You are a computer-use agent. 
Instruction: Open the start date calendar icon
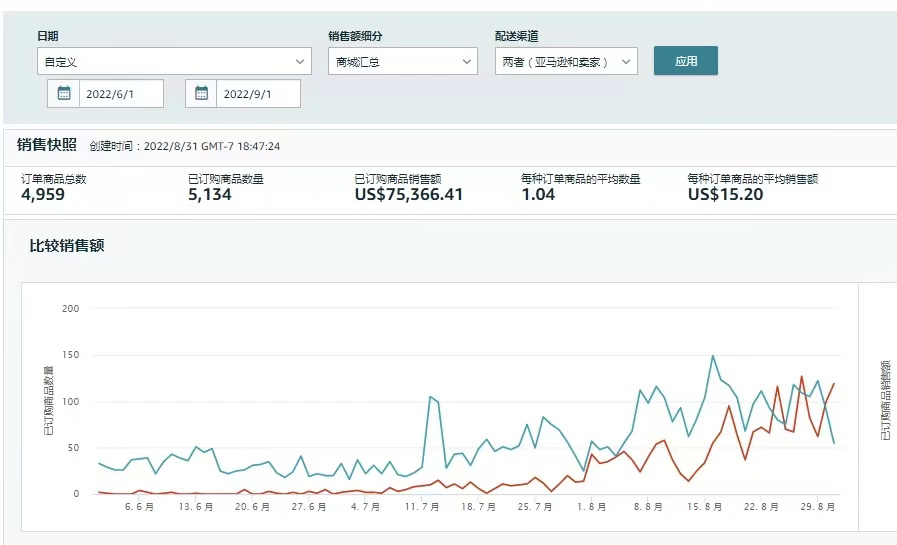(63, 93)
